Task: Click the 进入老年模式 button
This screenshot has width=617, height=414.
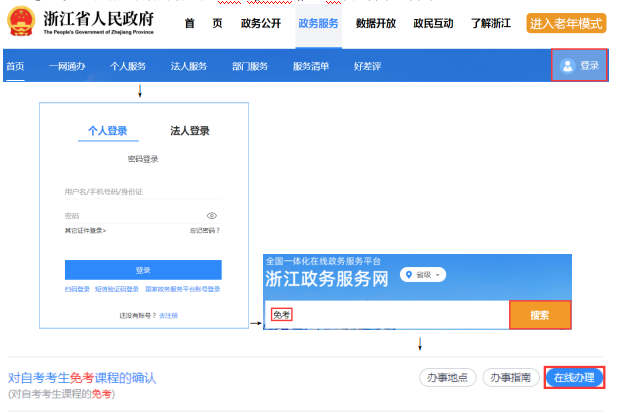Action: pos(566,23)
